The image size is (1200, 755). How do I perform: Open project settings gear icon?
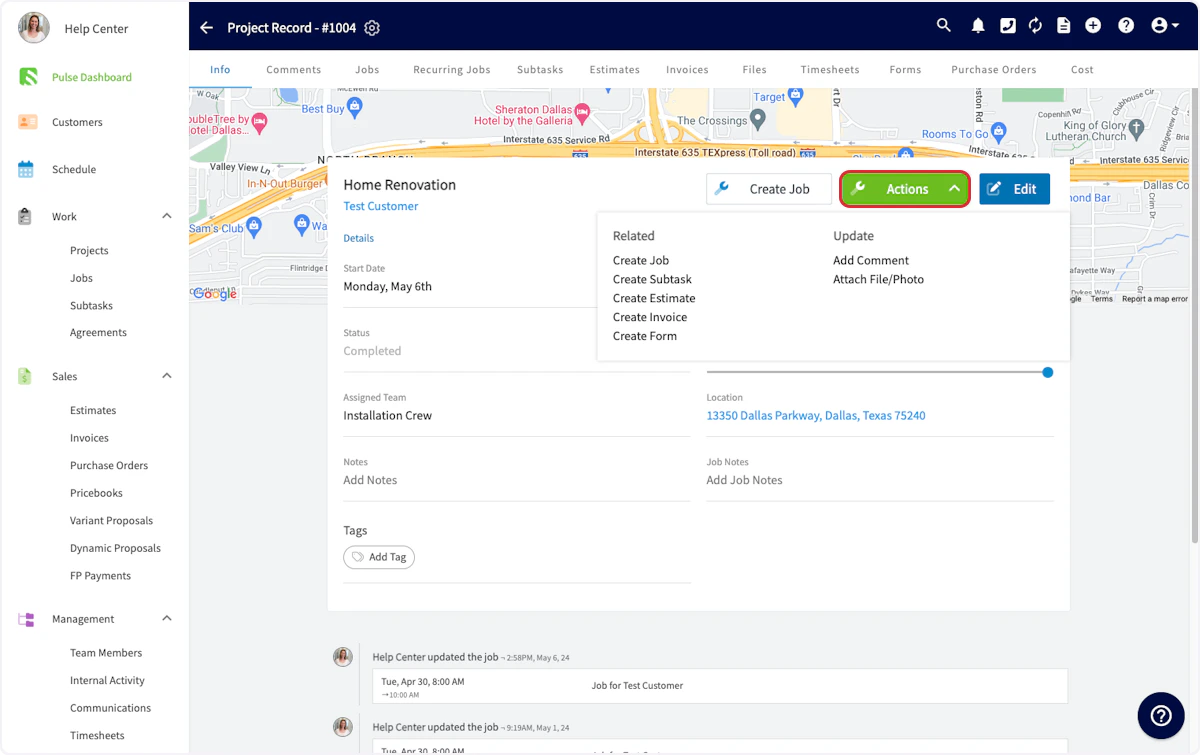[x=372, y=28]
